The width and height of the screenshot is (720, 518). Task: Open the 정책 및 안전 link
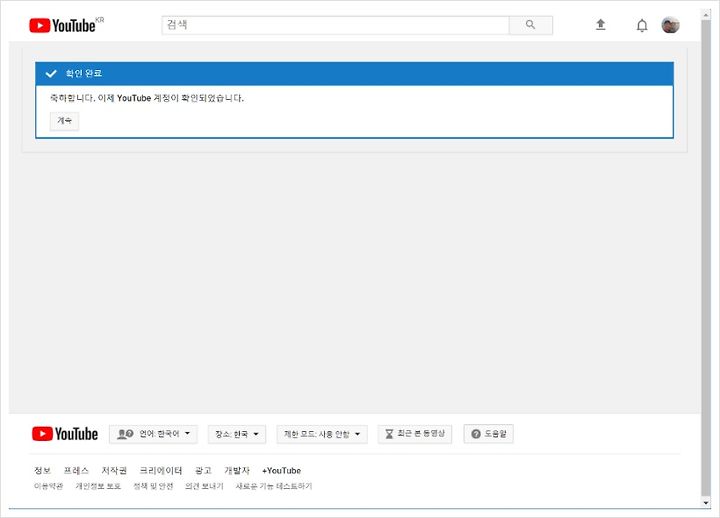(x=153, y=486)
